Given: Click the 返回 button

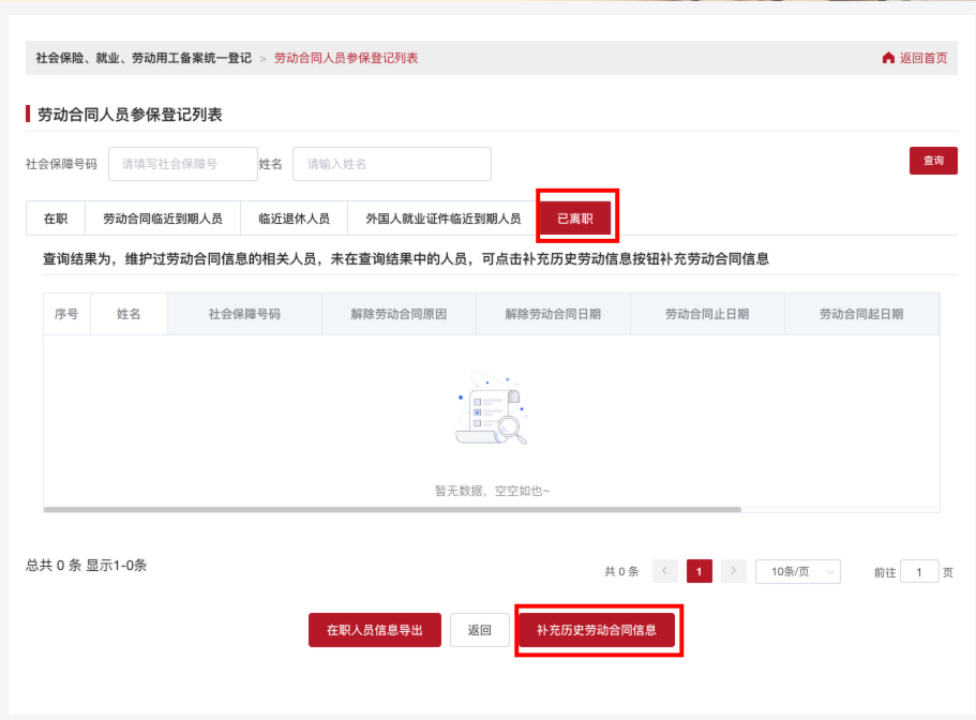Looking at the screenshot, I should 479,630.
